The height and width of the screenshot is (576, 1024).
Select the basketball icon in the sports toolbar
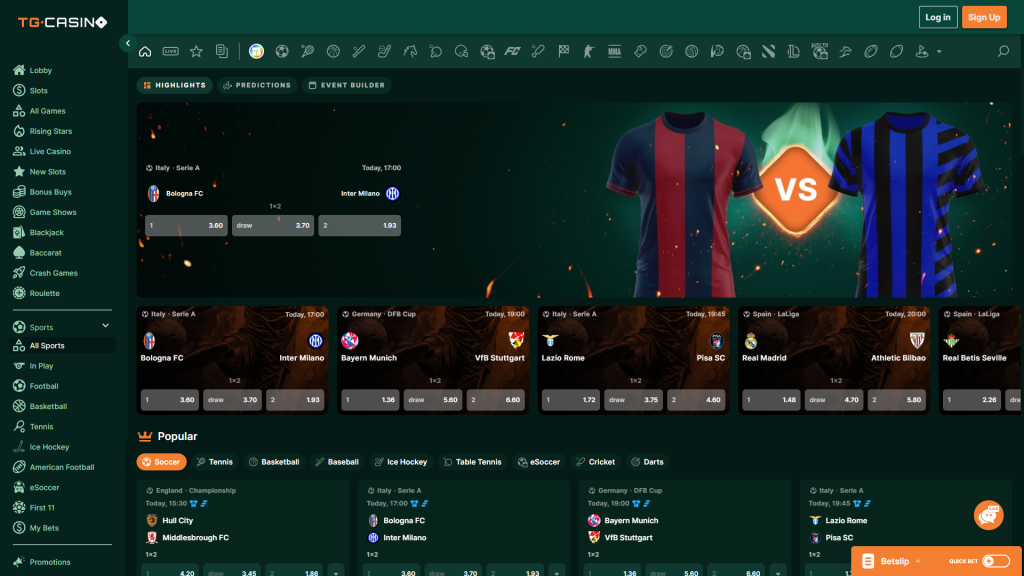(333, 52)
